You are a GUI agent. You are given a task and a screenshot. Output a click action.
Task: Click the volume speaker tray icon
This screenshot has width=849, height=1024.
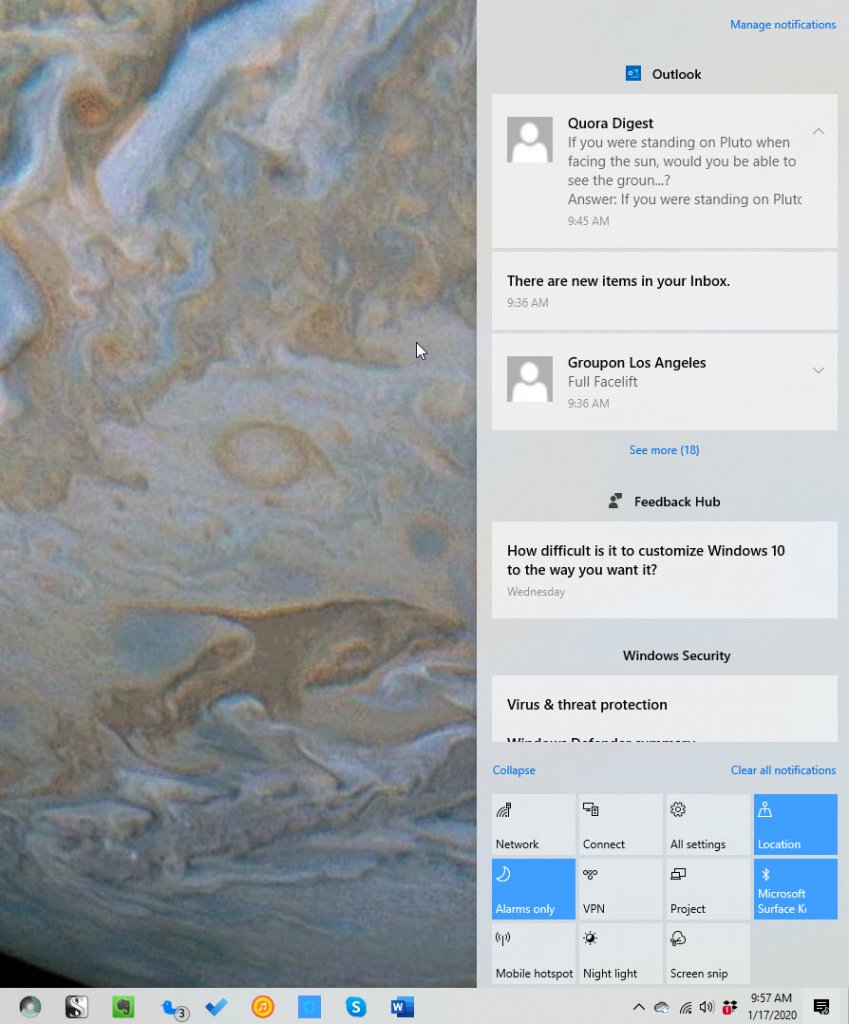tap(707, 1008)
